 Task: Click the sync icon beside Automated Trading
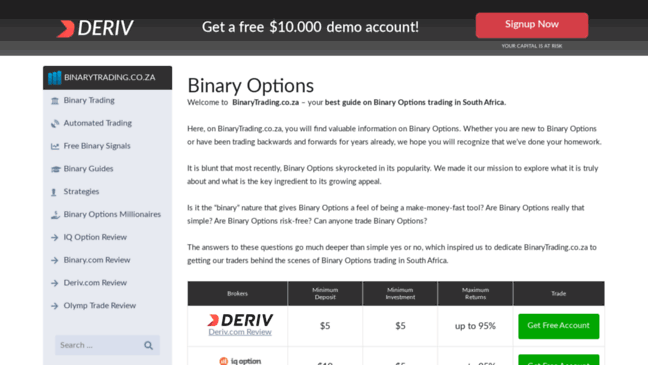[55, 123]
